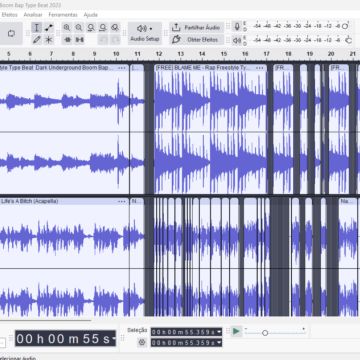360x360 pixels.
Task: Click the Zoom In magnifier
Action: tap(67, 28)
